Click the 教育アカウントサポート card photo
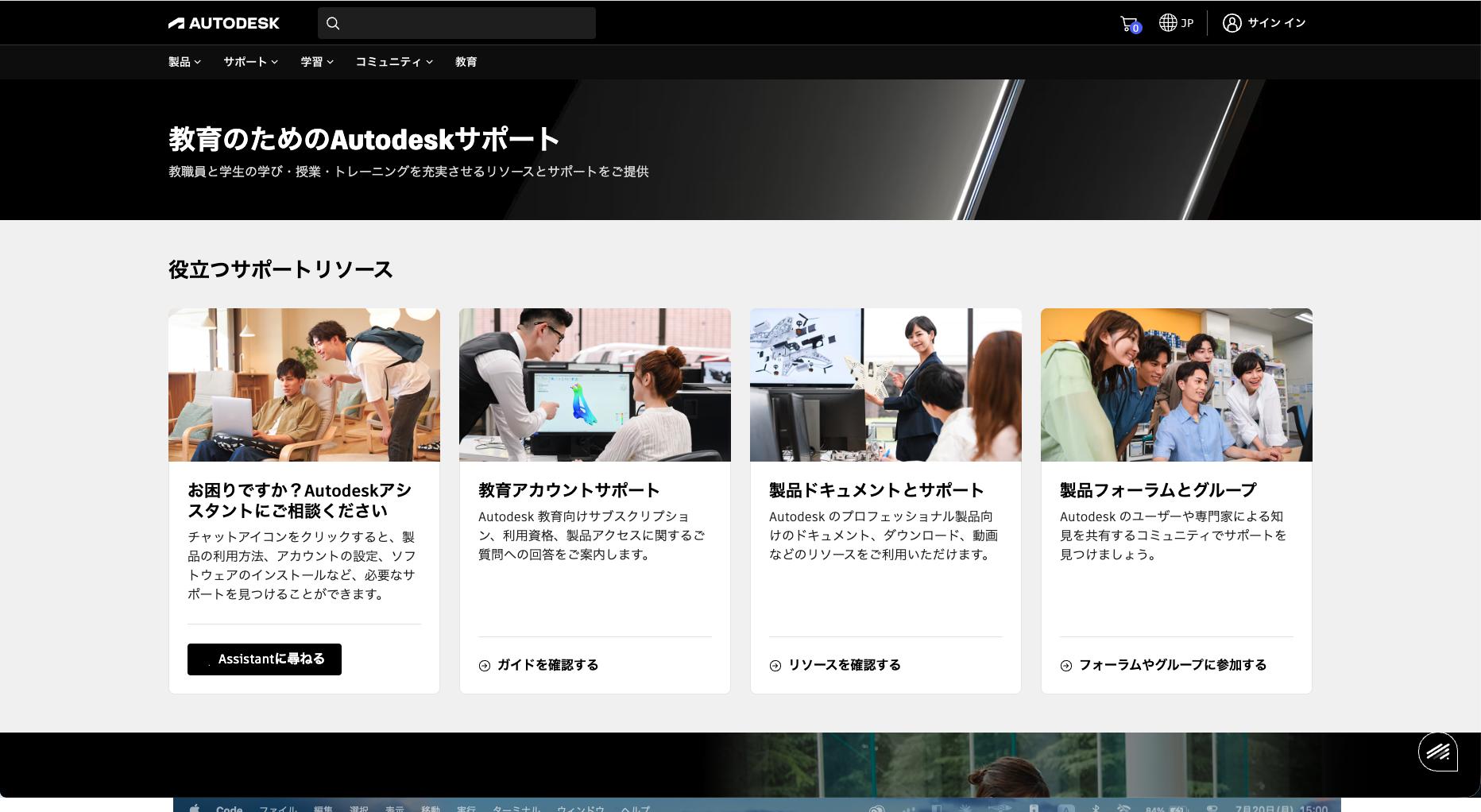Viewport: 1481px width, 812px height. 595,385
